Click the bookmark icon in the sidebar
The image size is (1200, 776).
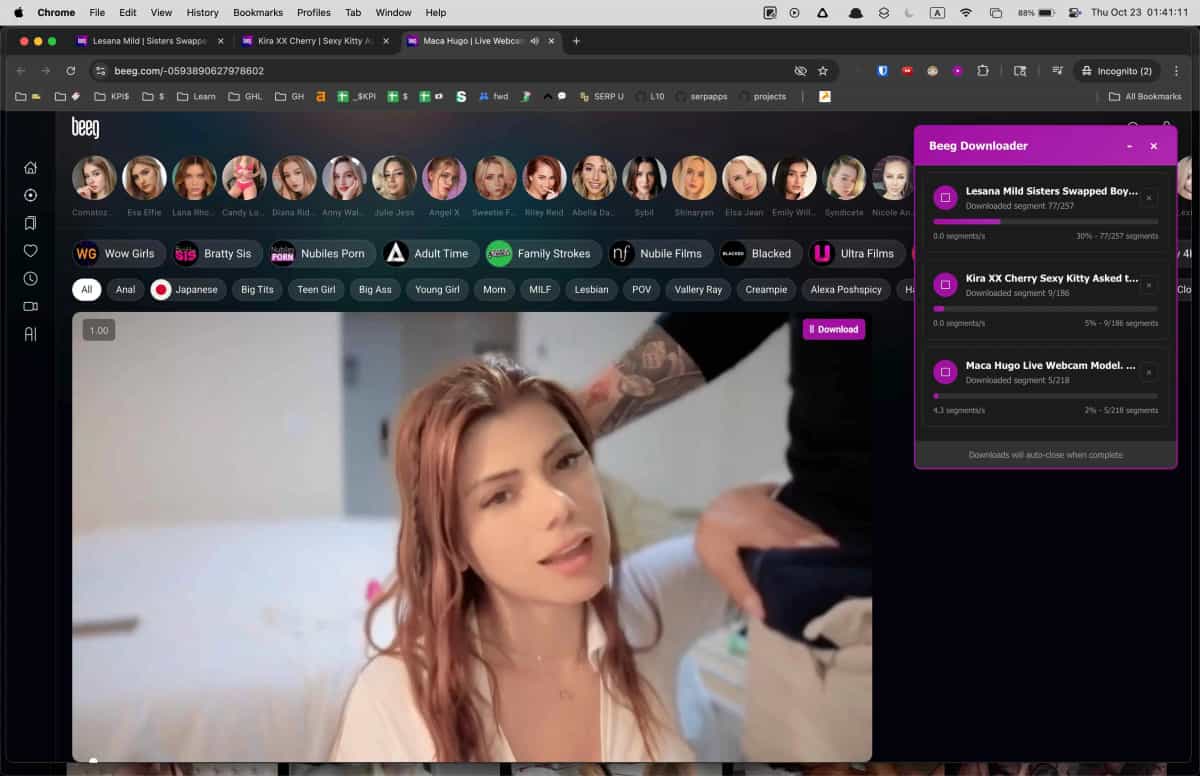30,223
